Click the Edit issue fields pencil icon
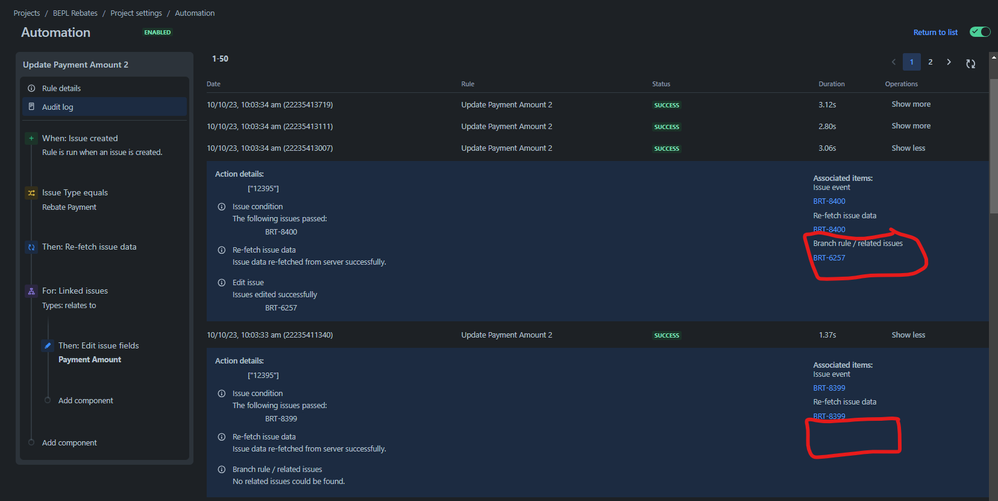The height and width of the screenshot is (501, 998). click(47, 346)
